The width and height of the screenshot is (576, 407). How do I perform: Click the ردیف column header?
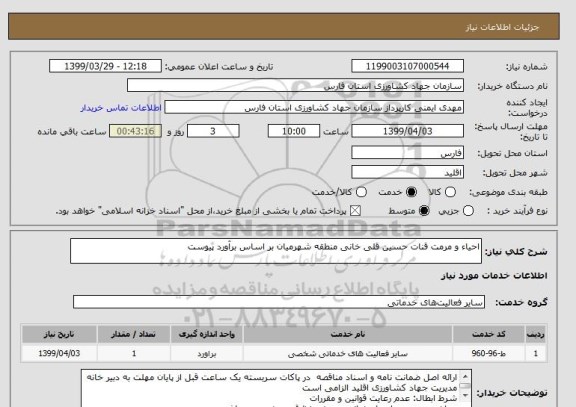[x=536, y=334]
